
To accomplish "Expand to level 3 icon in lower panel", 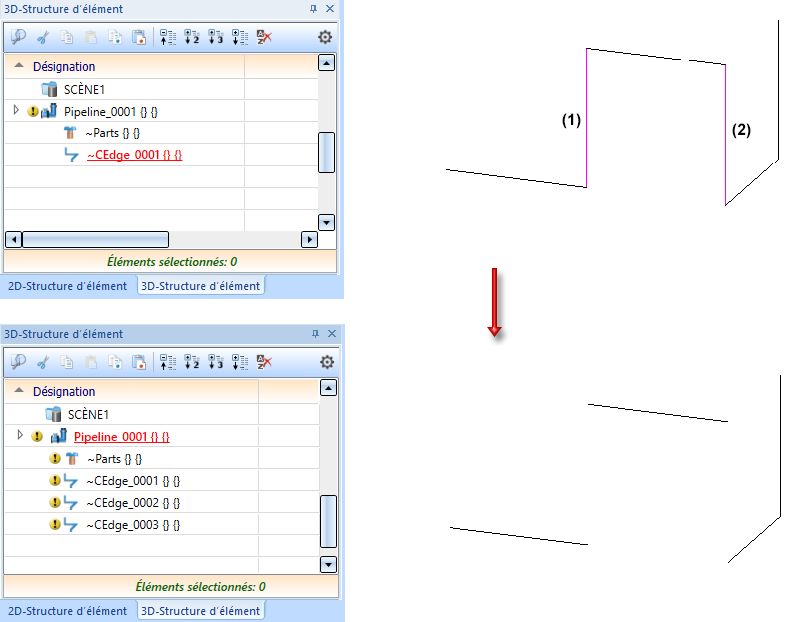I will coord(216,362).
